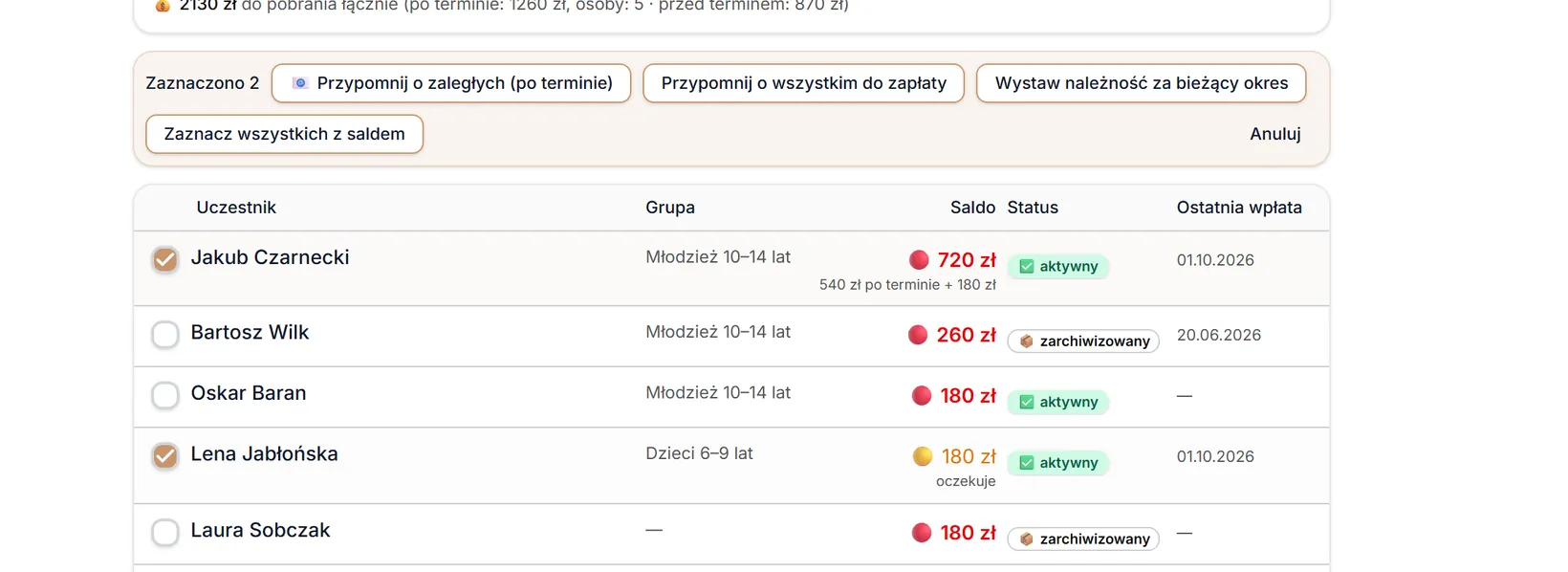Click the red balance dot in Laura Sobczak's row
This screenshot has height=572, width=1568.
pyautogui.click(x=922, y=533)
